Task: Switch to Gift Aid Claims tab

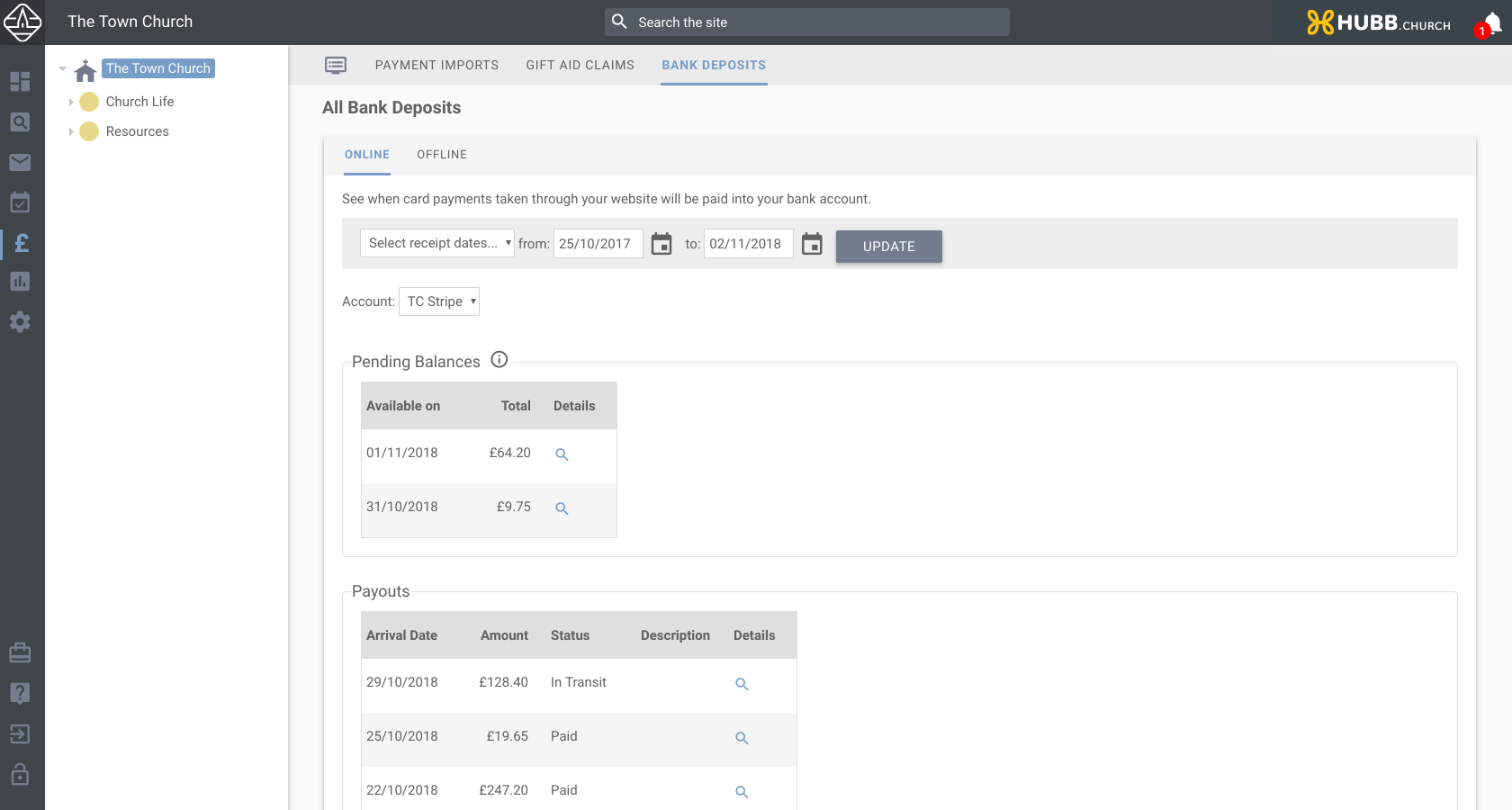Action: point(580,65)
